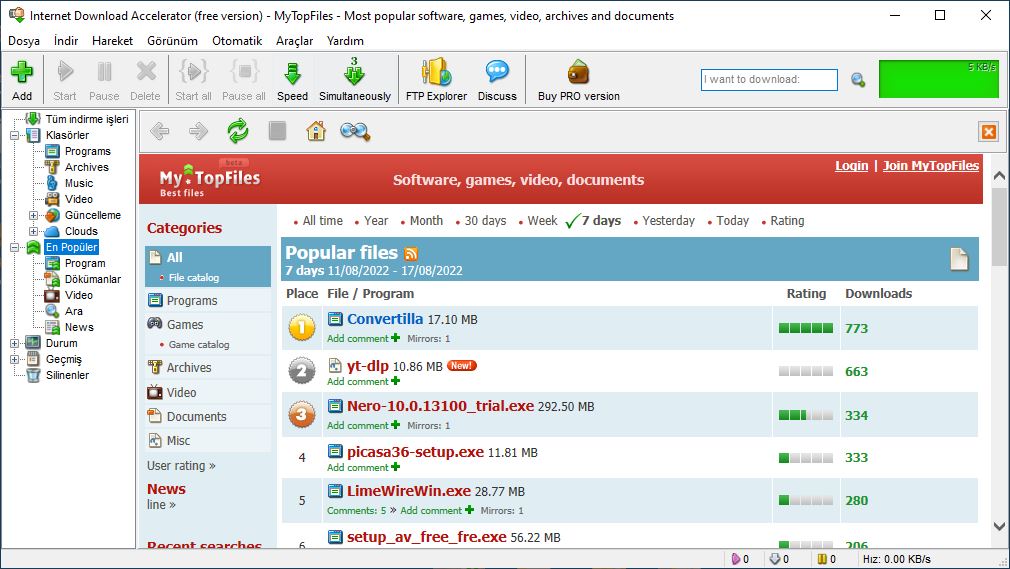Select Dökümanlar under En Popüler

[x=93, y=279]
